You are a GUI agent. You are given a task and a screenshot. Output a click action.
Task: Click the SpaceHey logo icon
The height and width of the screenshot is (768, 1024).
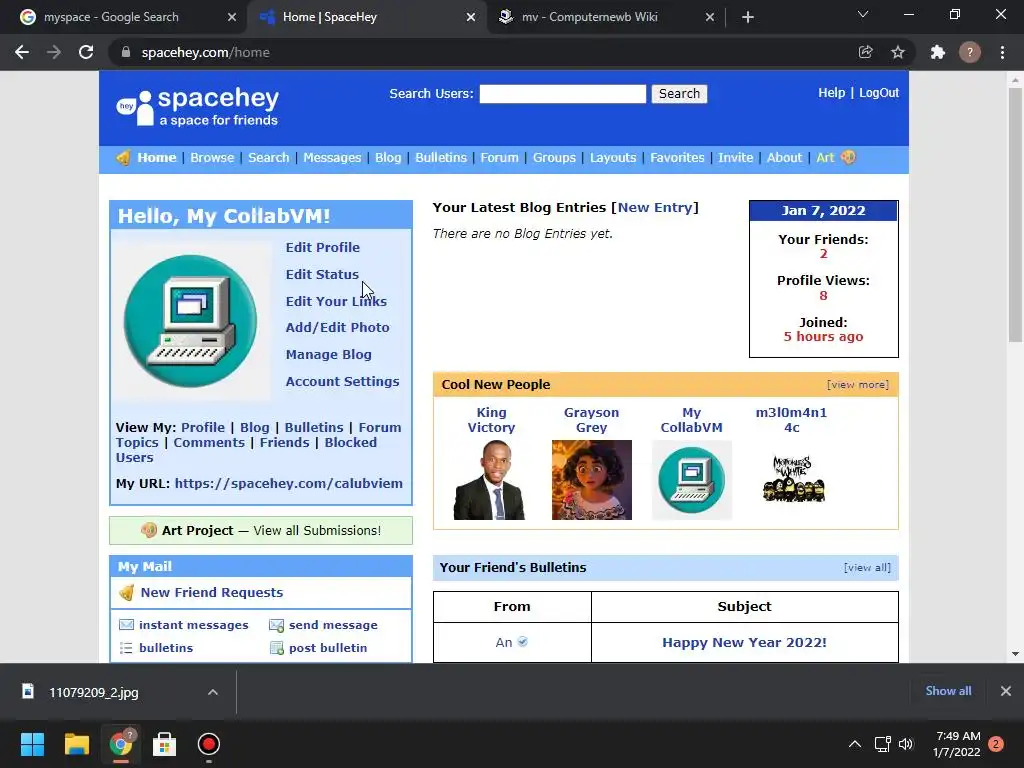135,108
